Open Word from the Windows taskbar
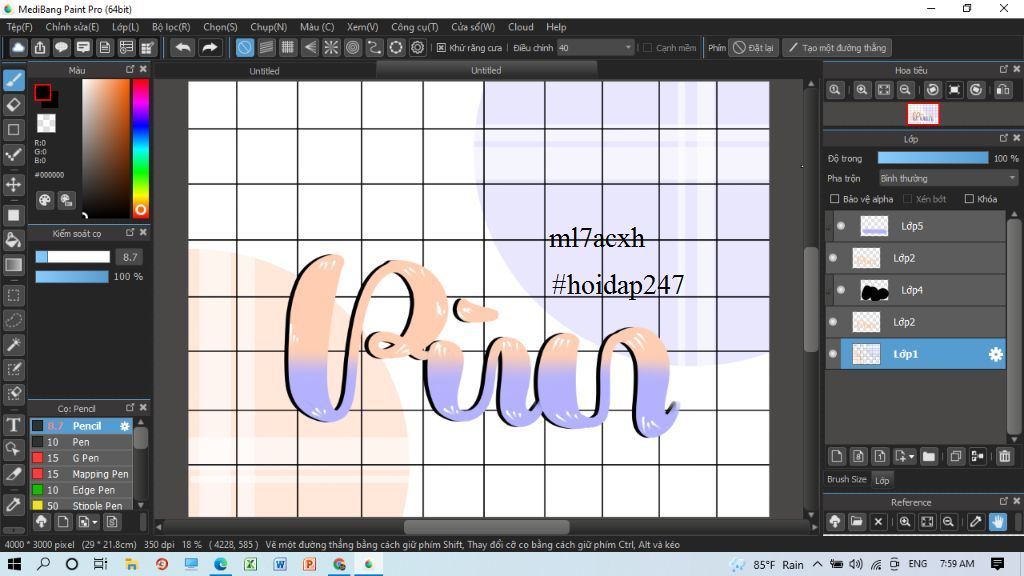The height and width of the screenshot is (576, 1024). tap(280, 564)
